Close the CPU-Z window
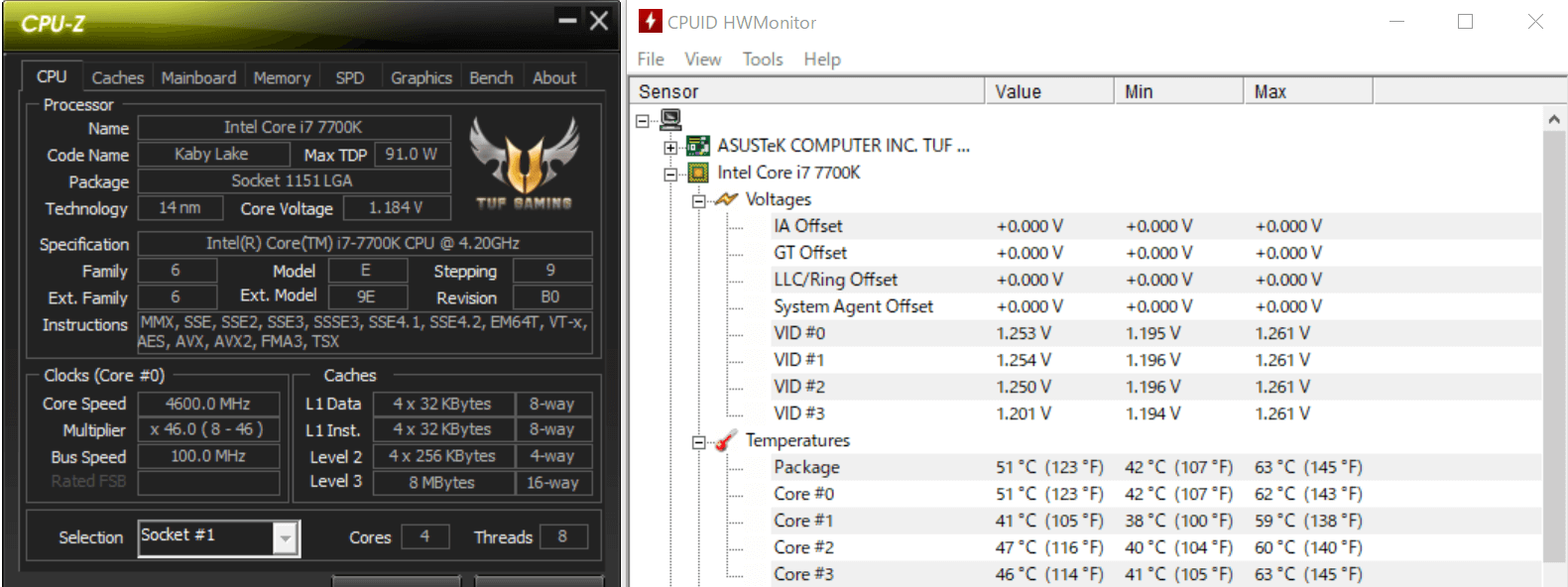Image resolution: width=1568 pixels, height=587 pixels. (599, 20)
